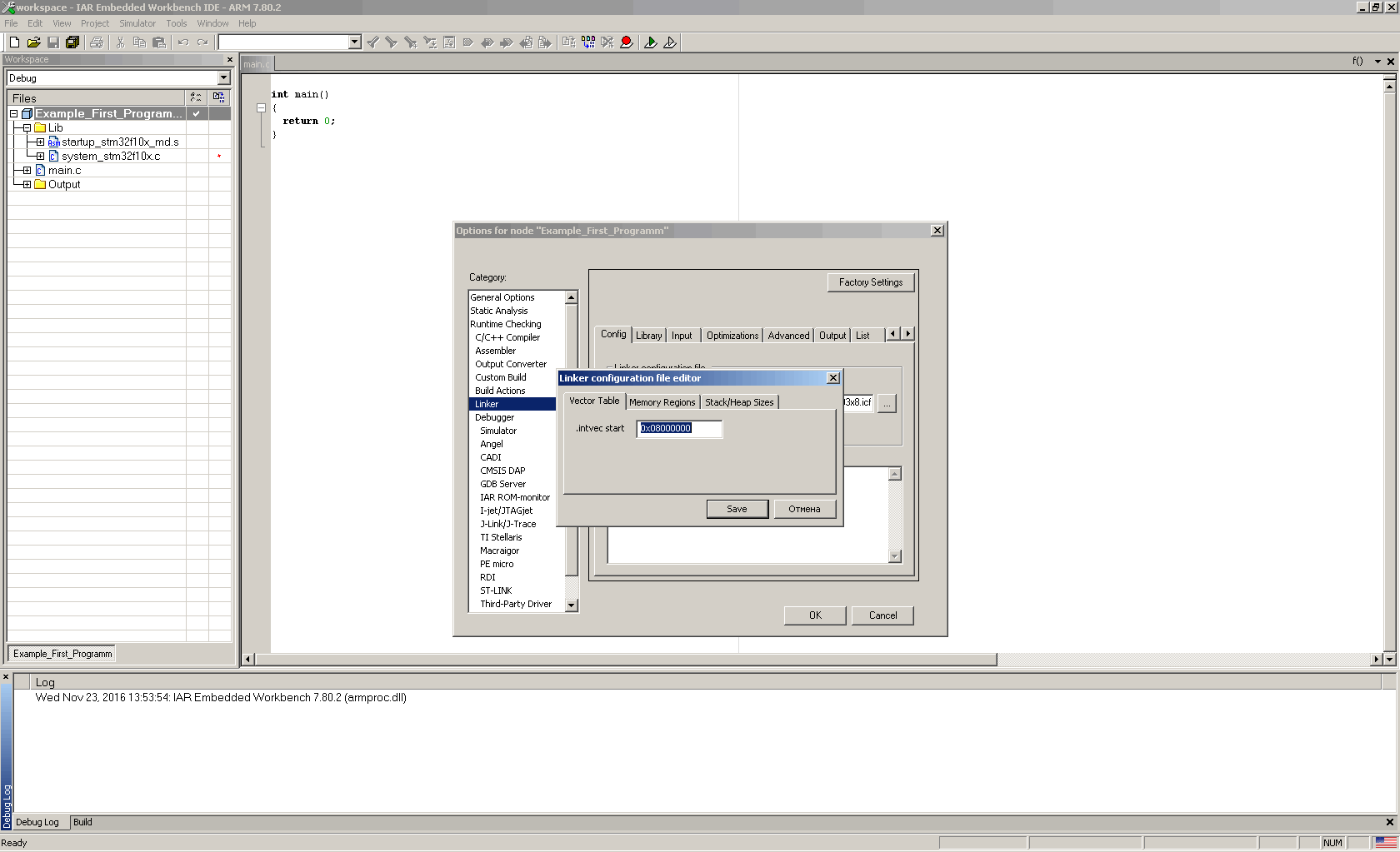1400x852 pixels.
Task: Click the Print toolbar icon
Action: click(97, 42)
